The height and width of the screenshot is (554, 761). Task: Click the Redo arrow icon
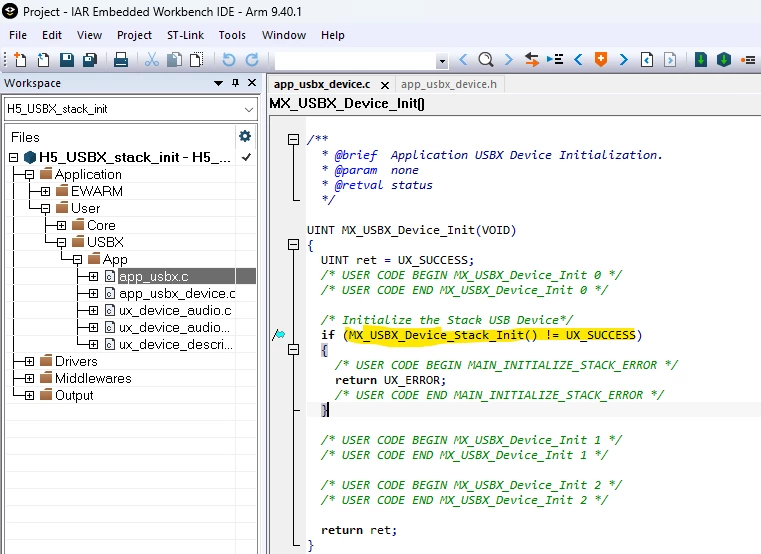252,59
